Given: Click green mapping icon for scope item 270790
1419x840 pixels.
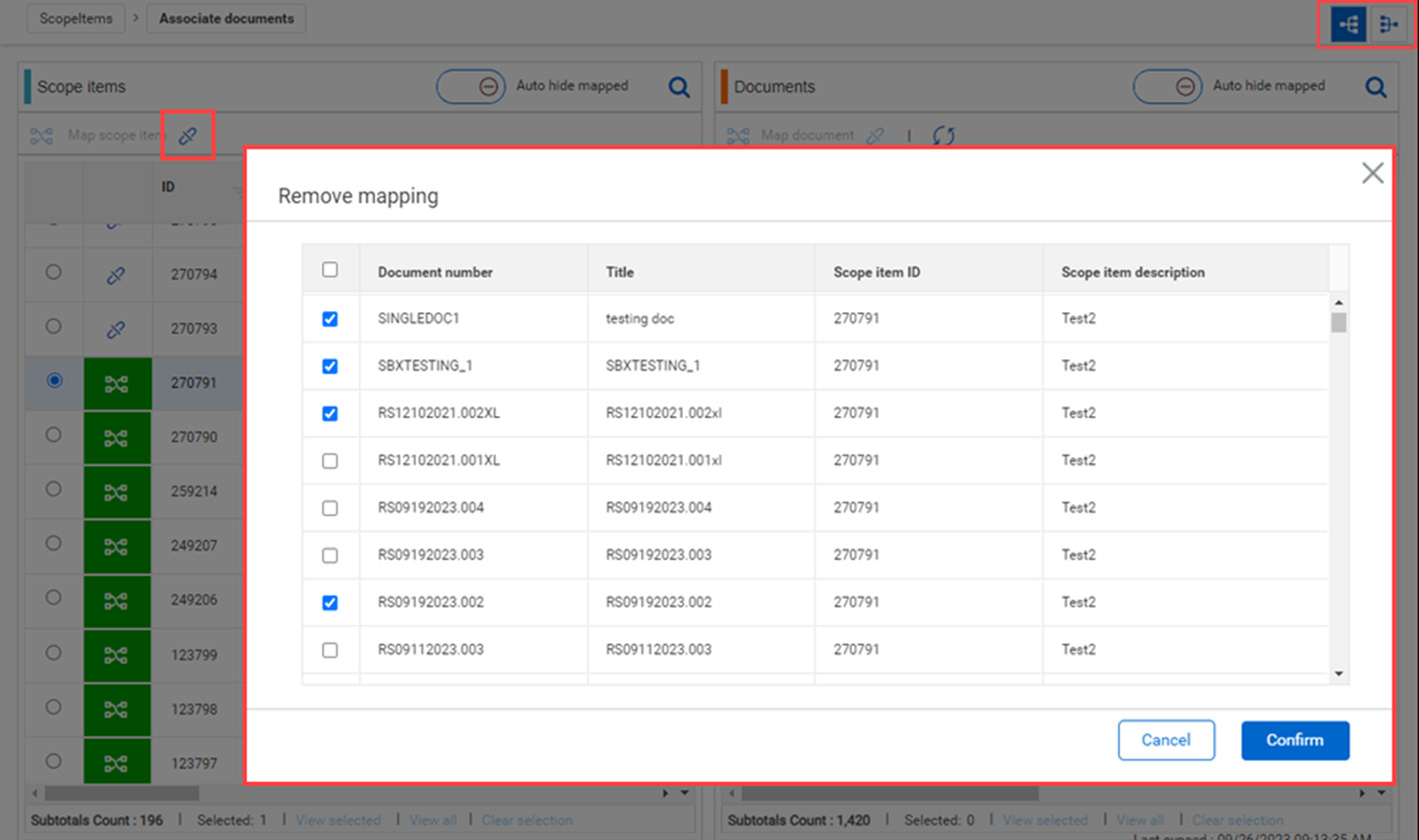Looking at the screenshot, I should point(117,438).
